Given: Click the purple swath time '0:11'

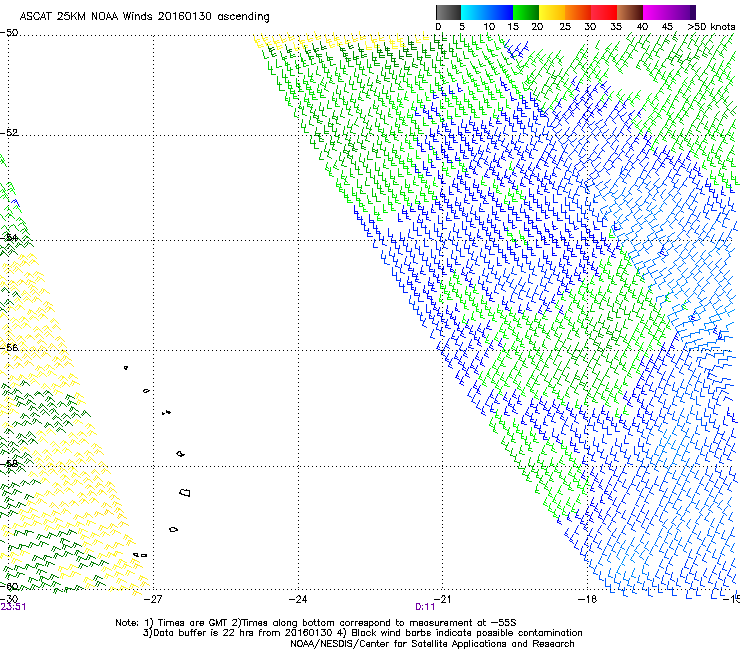Looking at the screenshot, I should click(425, 607).
